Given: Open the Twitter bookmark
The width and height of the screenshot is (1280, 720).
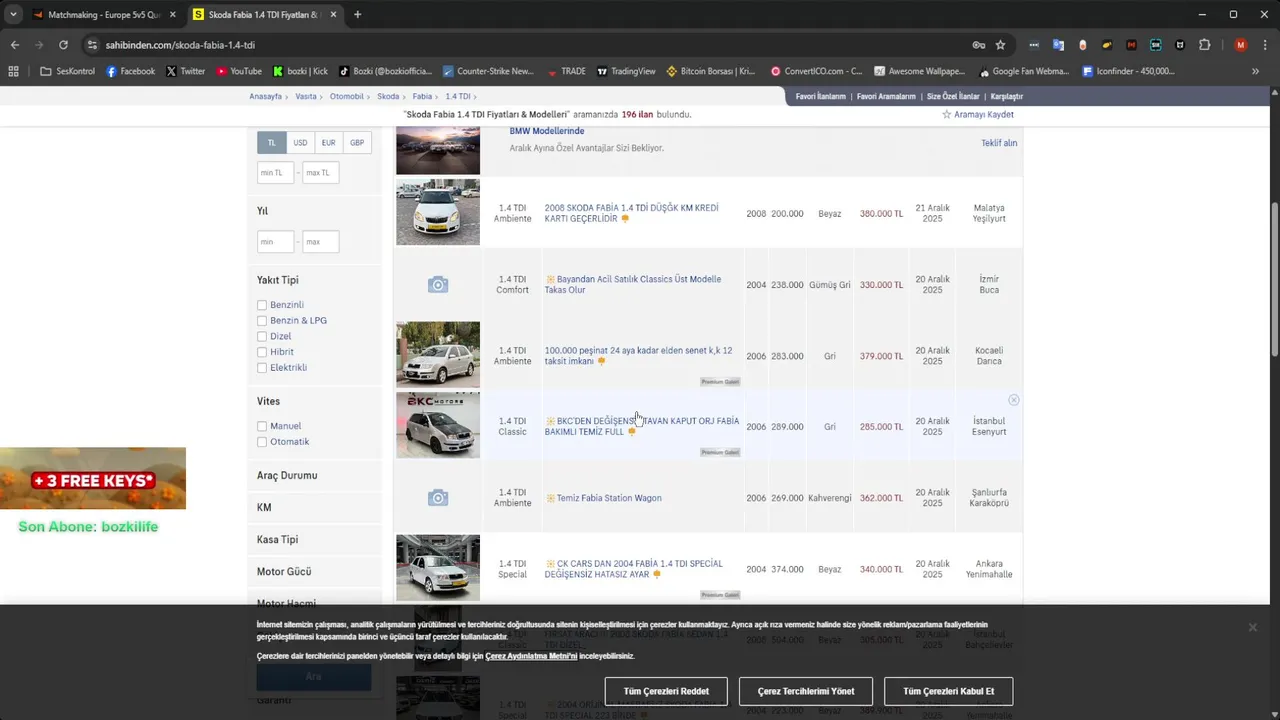Looking at the screenshot, I should coord(185,71).
